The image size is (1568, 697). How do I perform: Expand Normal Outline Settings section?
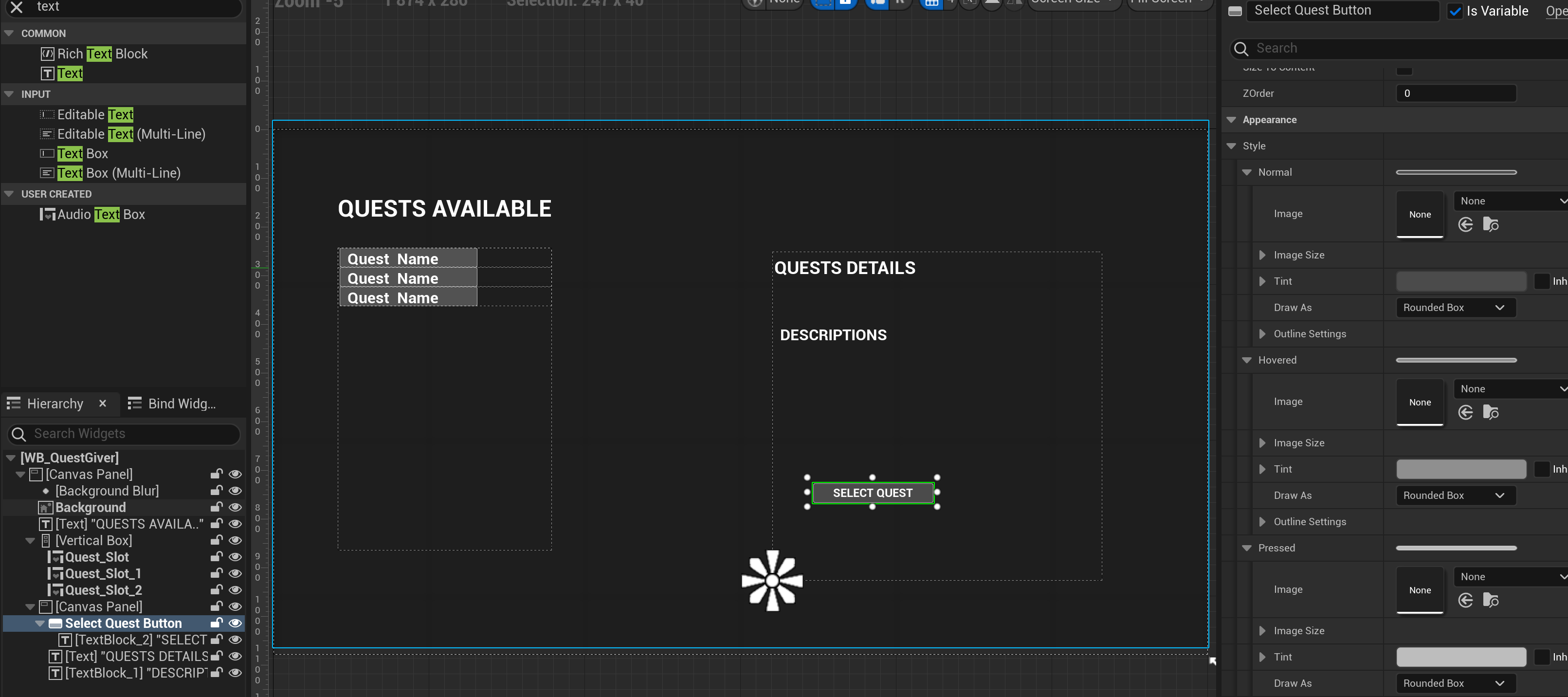[x=1262, y=333]
